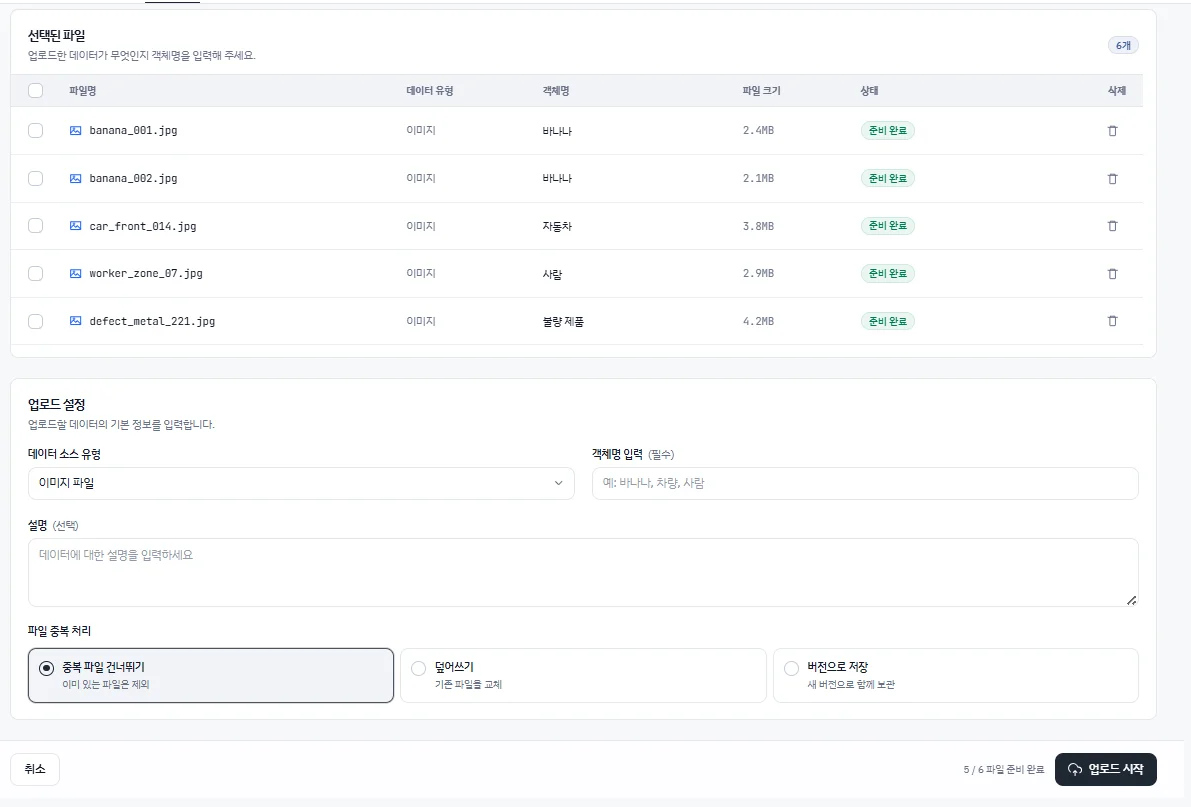Delete banana_001.jpg with its trash icon
Viewport: 1191px width, 807px height.
point(1112,131)
